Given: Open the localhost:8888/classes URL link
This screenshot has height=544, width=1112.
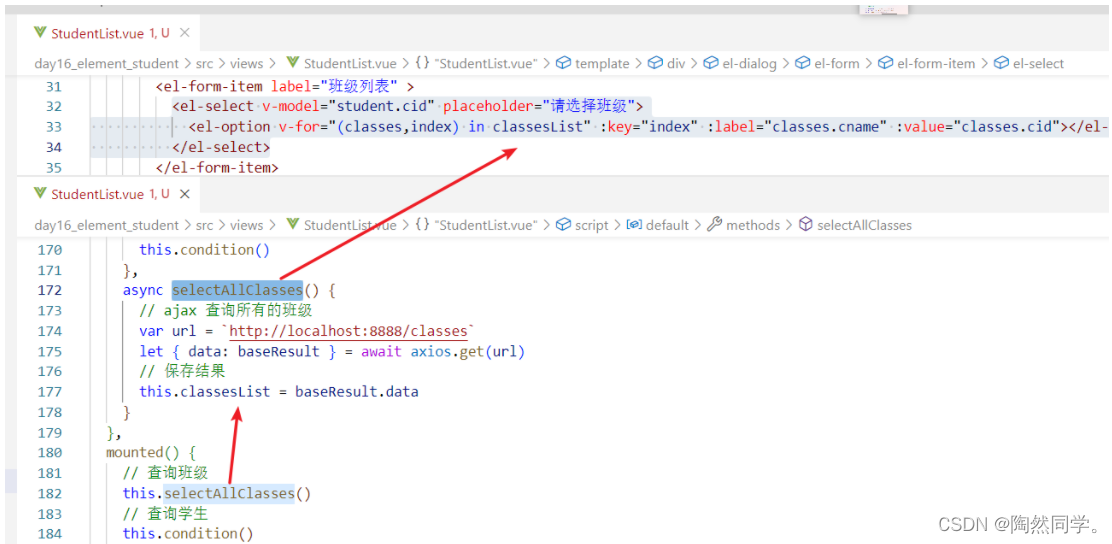Looking at the screenshot, I should (349, 331).
